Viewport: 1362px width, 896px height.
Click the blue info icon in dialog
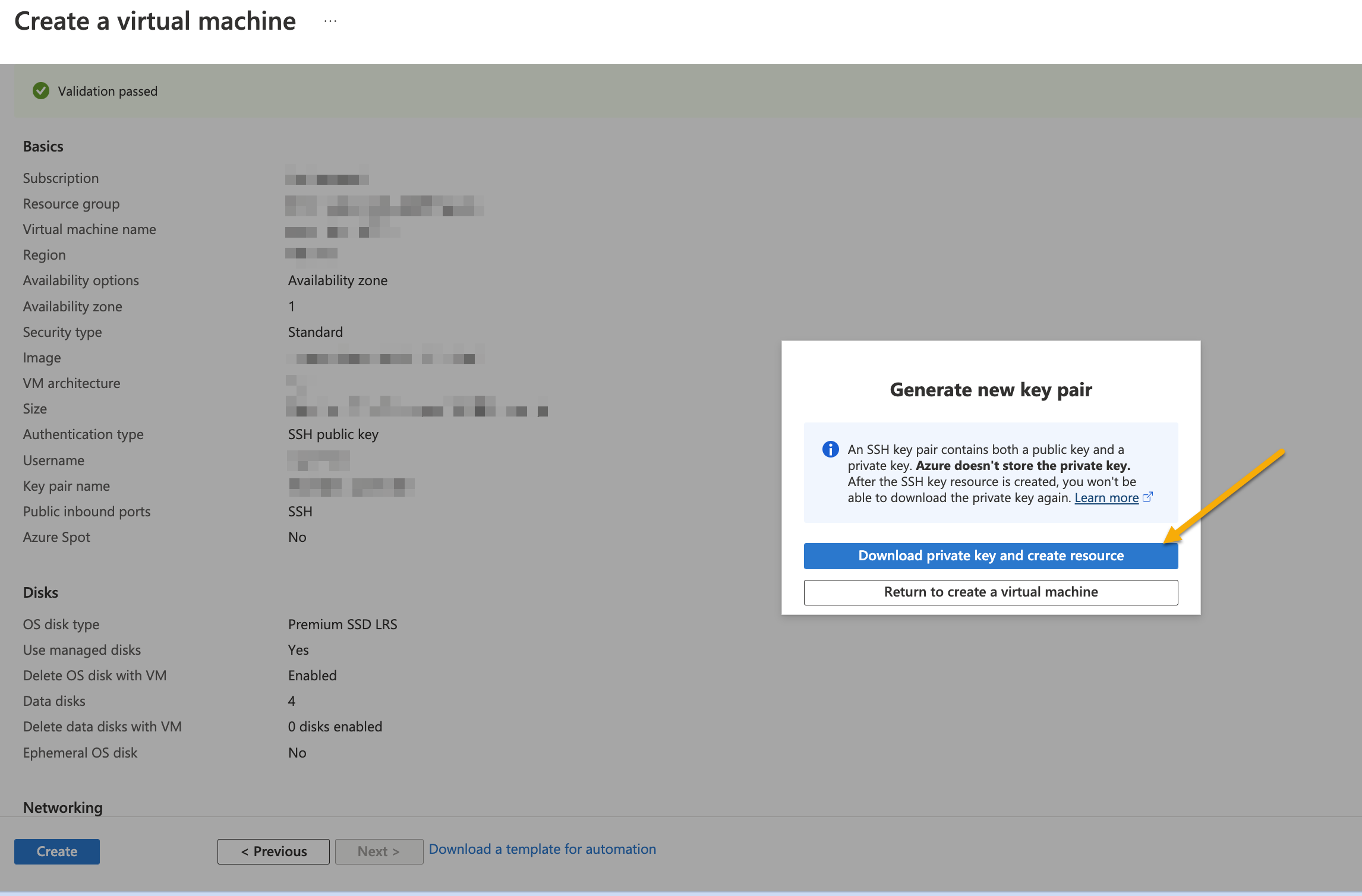click(830, 449)
